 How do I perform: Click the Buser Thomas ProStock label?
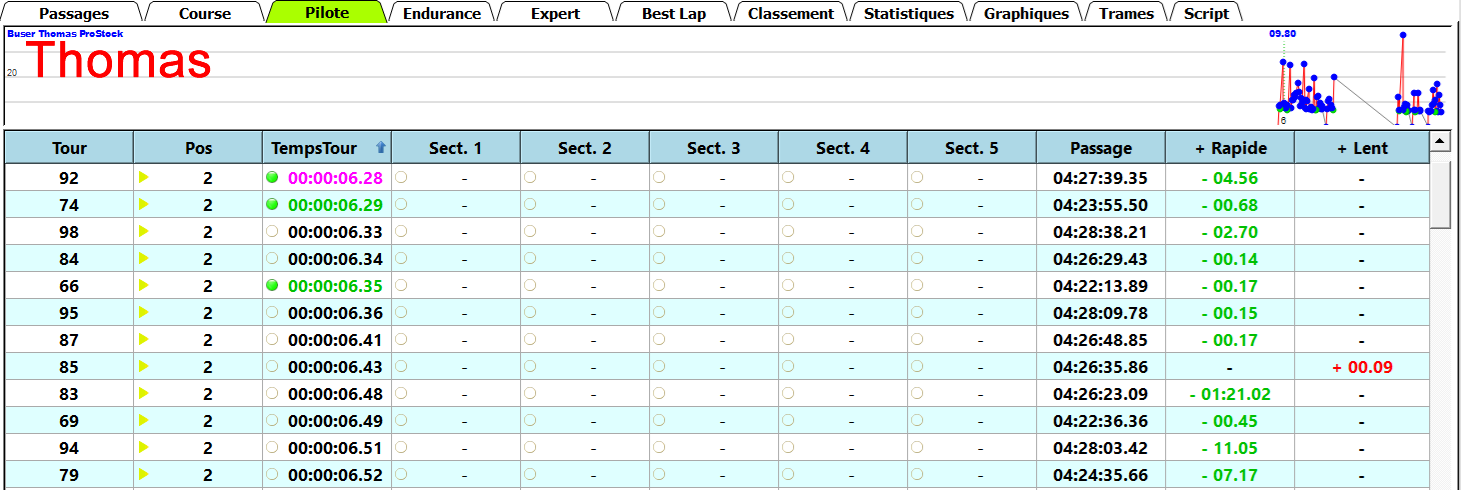[65, 33]
